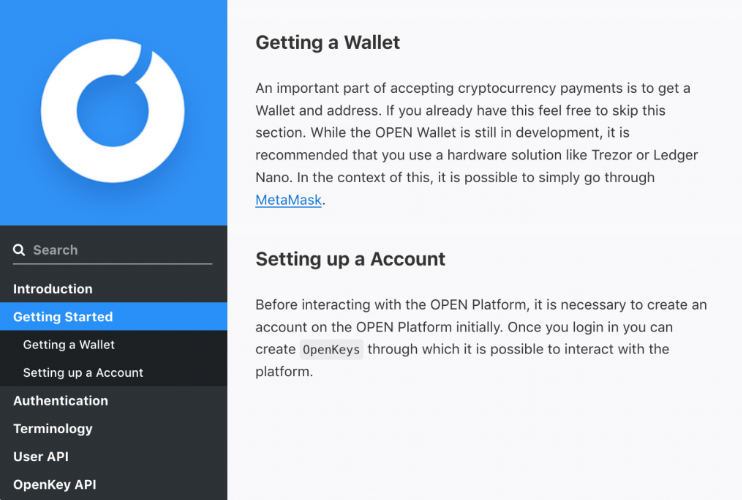Click the OPEN platform circular logo
The image size is (742, 500).
click(x=113, y=111)
